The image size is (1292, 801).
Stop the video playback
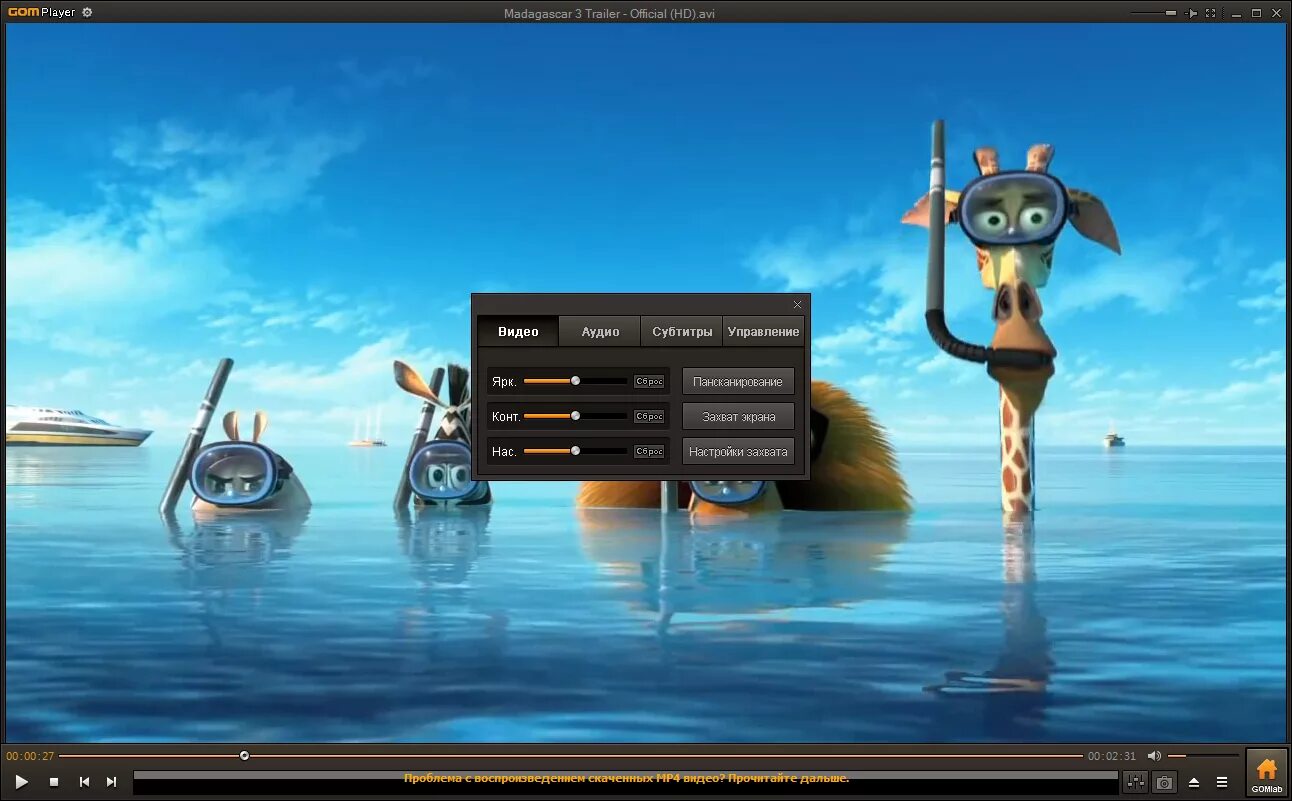tap(54, 782)
